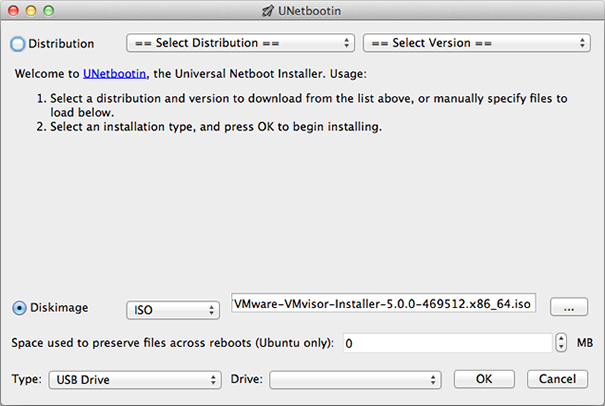Click the yellow minimize window button

pyautogui.click(x=31, y=10)
